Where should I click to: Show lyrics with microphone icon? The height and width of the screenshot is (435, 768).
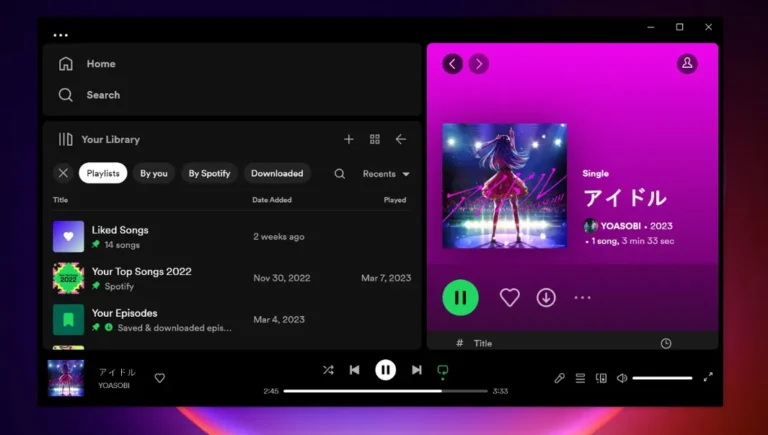559,378
